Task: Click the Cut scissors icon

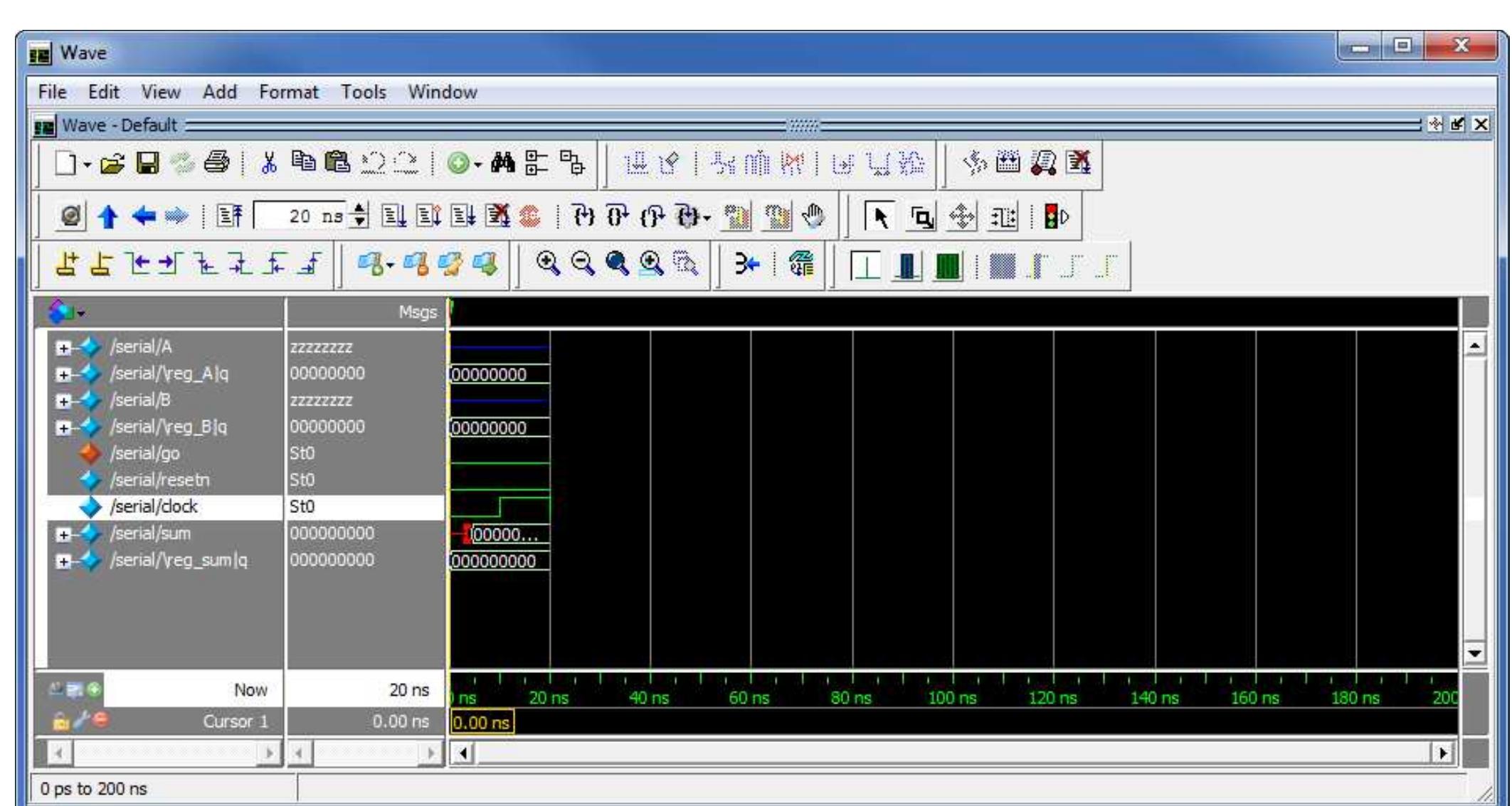Action: pyautogui.click(x=268, y=164)
